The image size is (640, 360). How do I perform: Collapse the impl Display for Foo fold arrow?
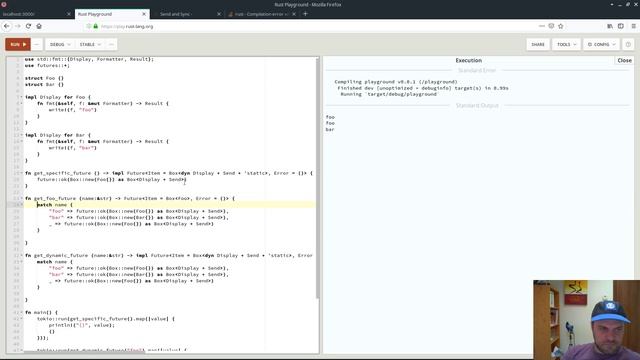[x=21, y=97]
